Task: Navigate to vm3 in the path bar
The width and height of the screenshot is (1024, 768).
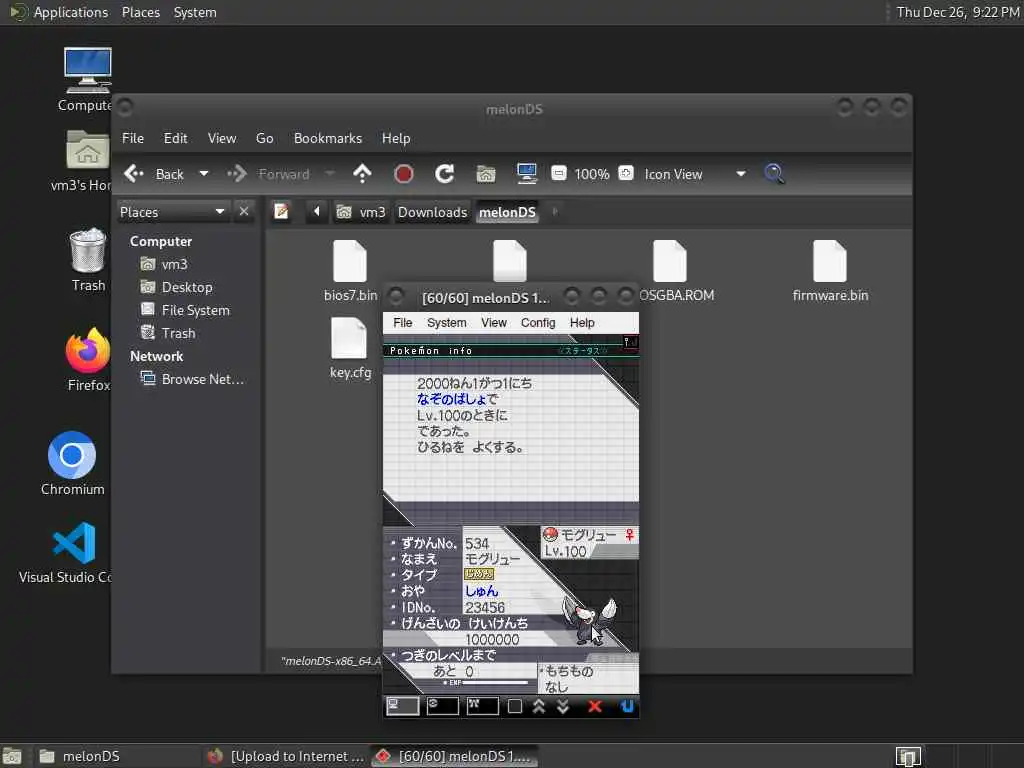Action: pyautogui.click(x=361, y=212)
